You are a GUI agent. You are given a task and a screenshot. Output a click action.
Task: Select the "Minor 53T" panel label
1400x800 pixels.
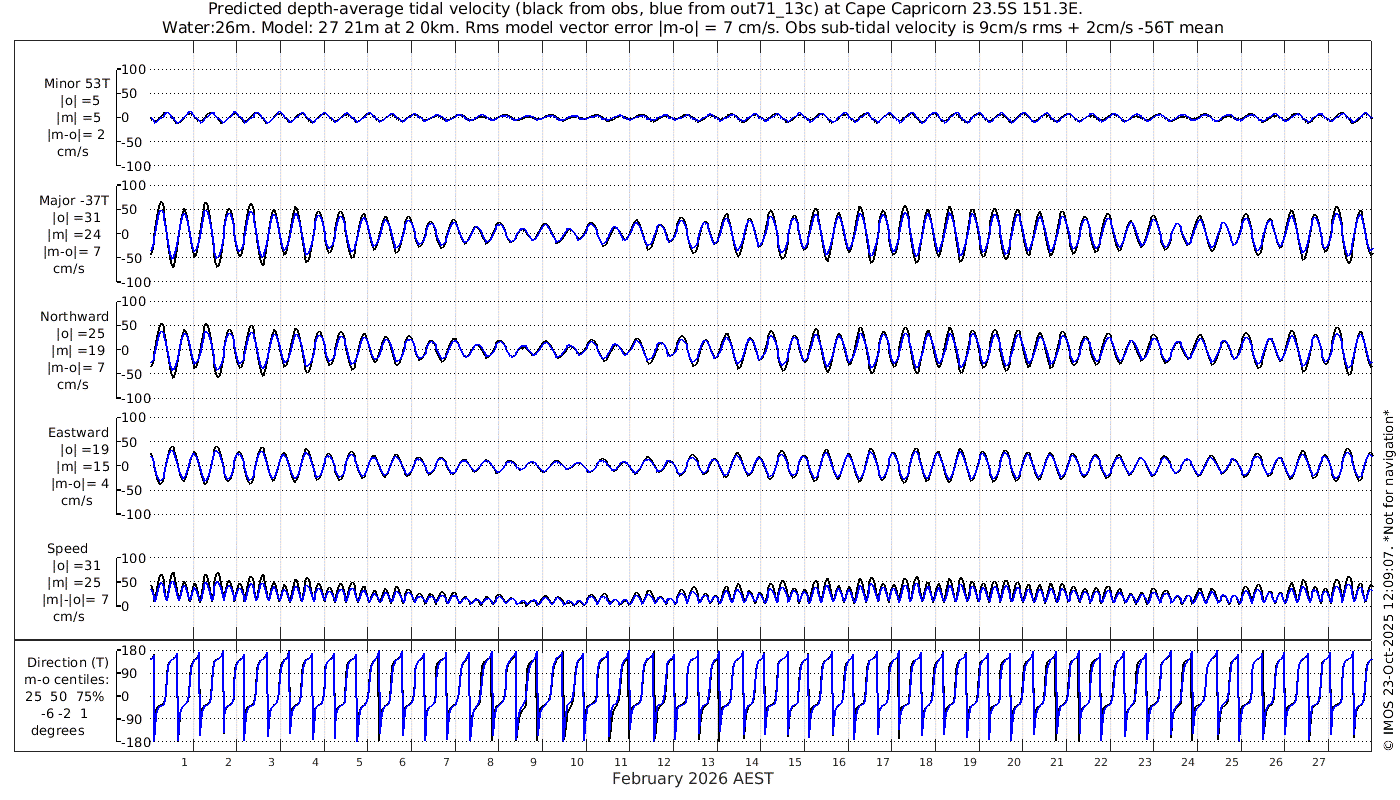tap(77, 84)
